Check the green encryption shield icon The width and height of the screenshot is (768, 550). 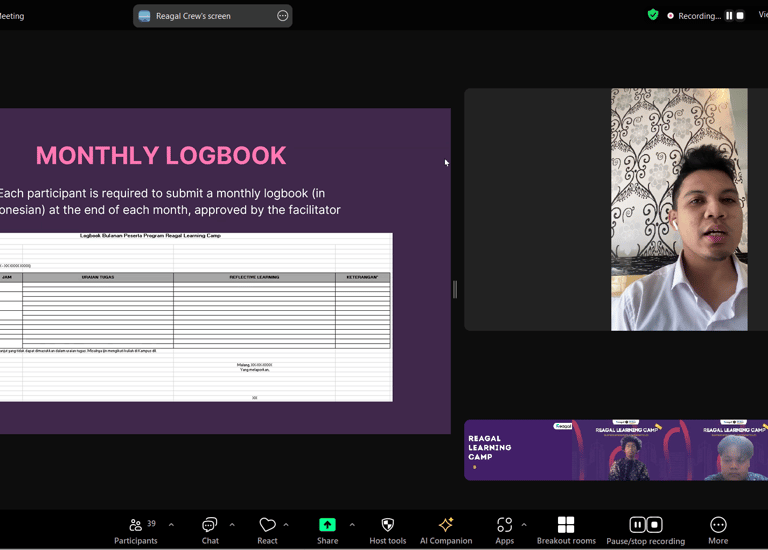652,15
